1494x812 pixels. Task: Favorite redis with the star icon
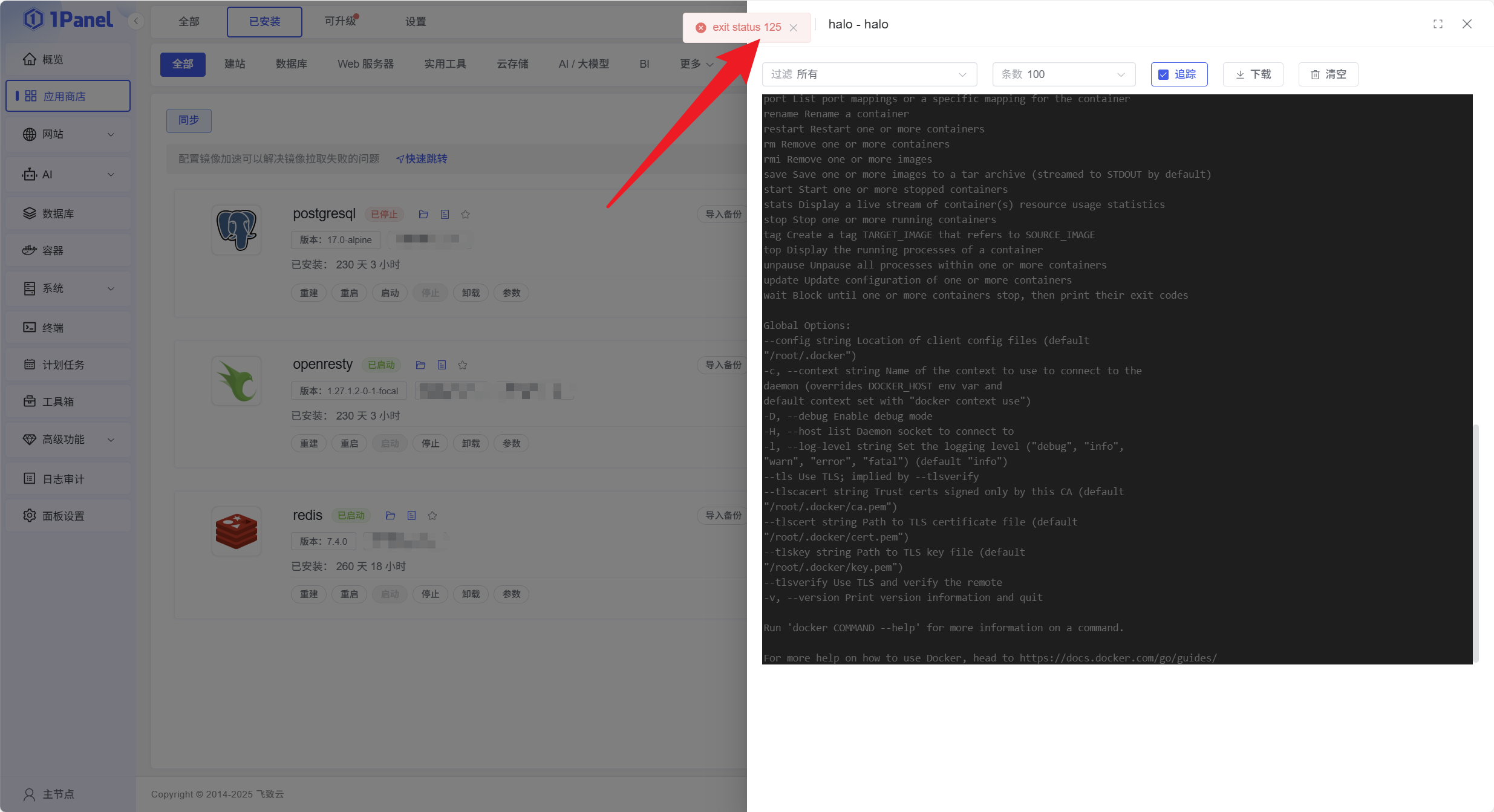[432, 516]
